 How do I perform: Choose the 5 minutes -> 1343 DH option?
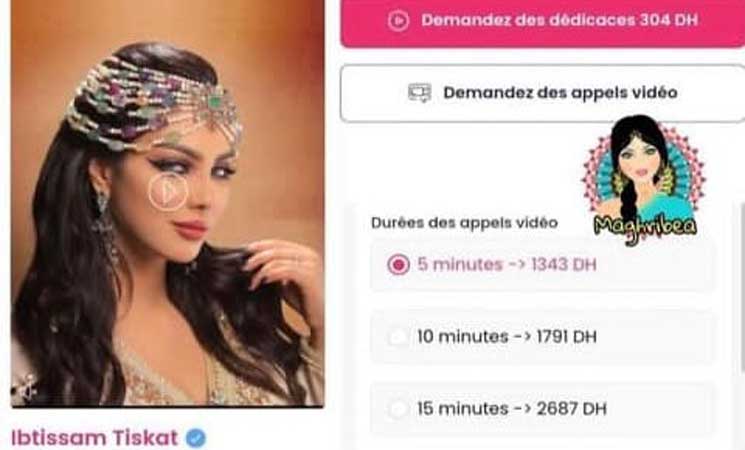pos(543,265)
